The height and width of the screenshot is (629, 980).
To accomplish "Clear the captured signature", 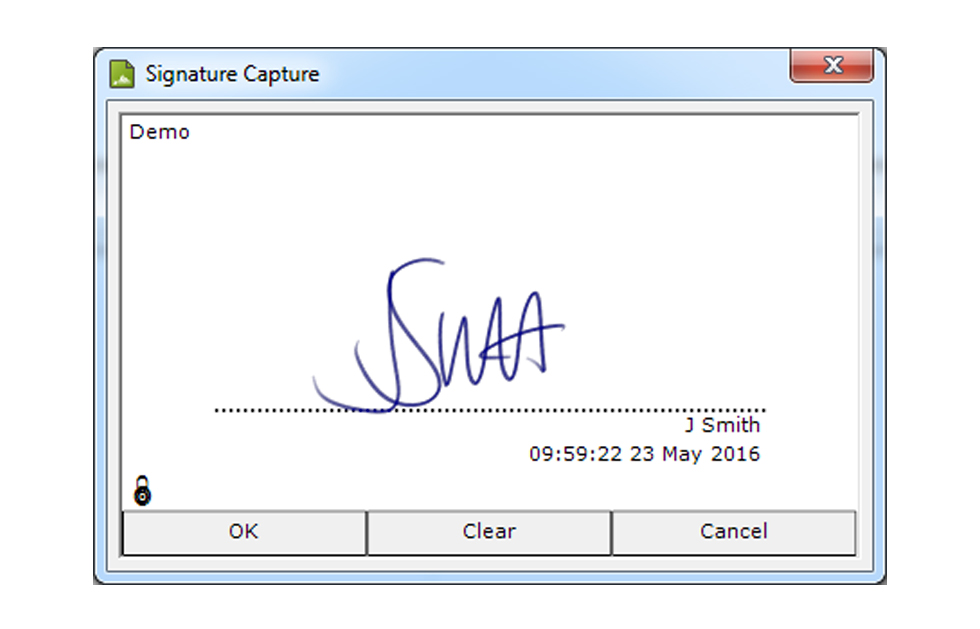I will [489, 532].
